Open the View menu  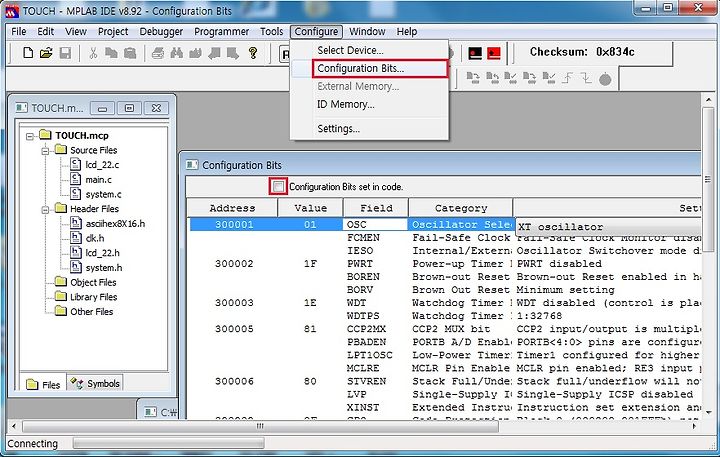[76, 32]
